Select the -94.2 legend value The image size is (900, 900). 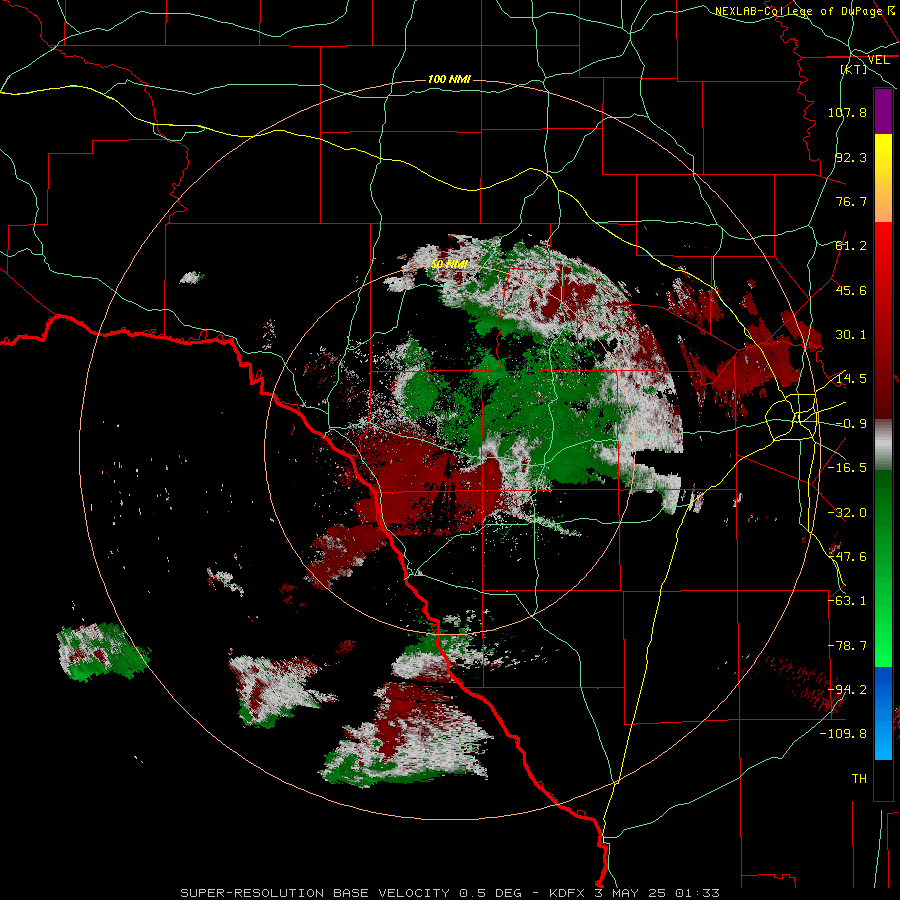847,689
